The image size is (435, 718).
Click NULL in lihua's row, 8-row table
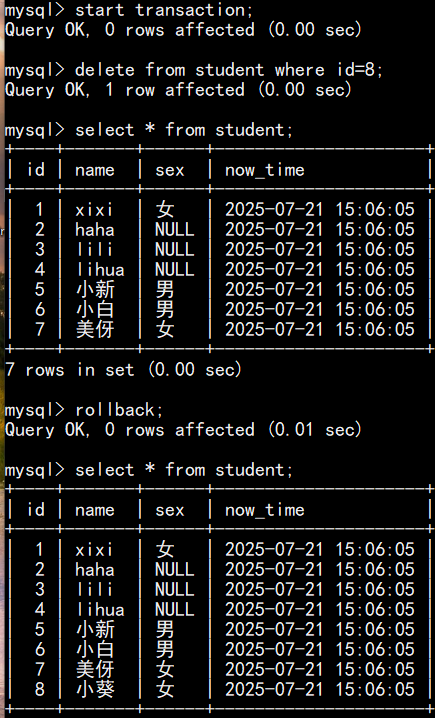[x=174, y=609]
